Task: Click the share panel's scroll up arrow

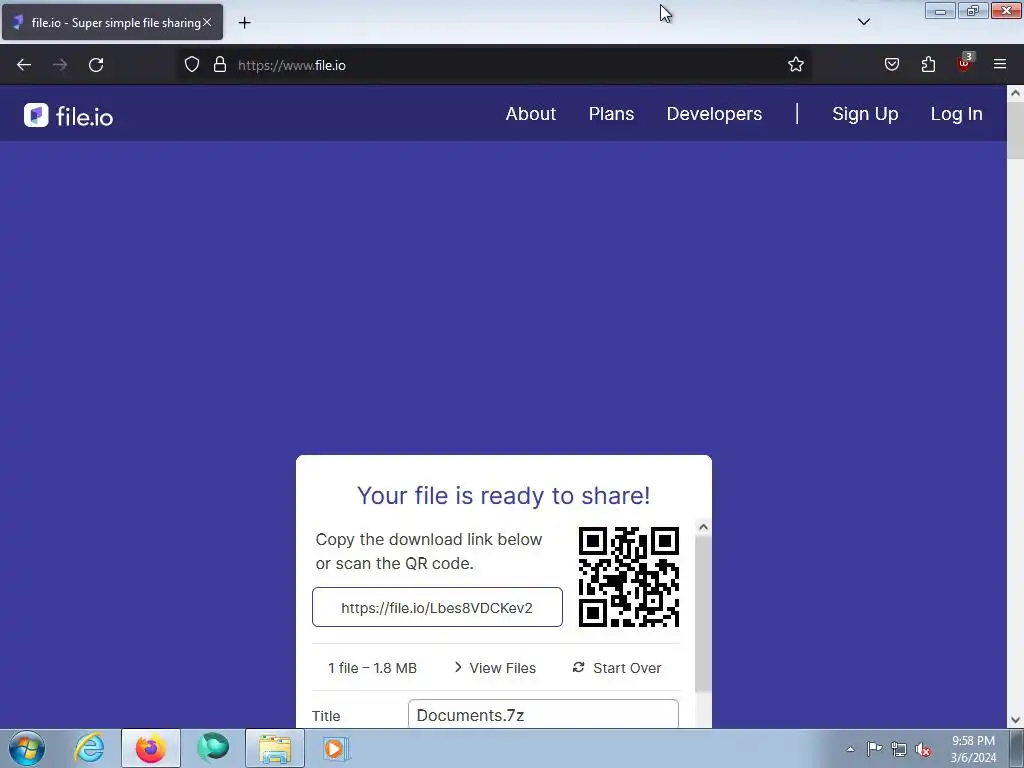Action: pos(703,527)
